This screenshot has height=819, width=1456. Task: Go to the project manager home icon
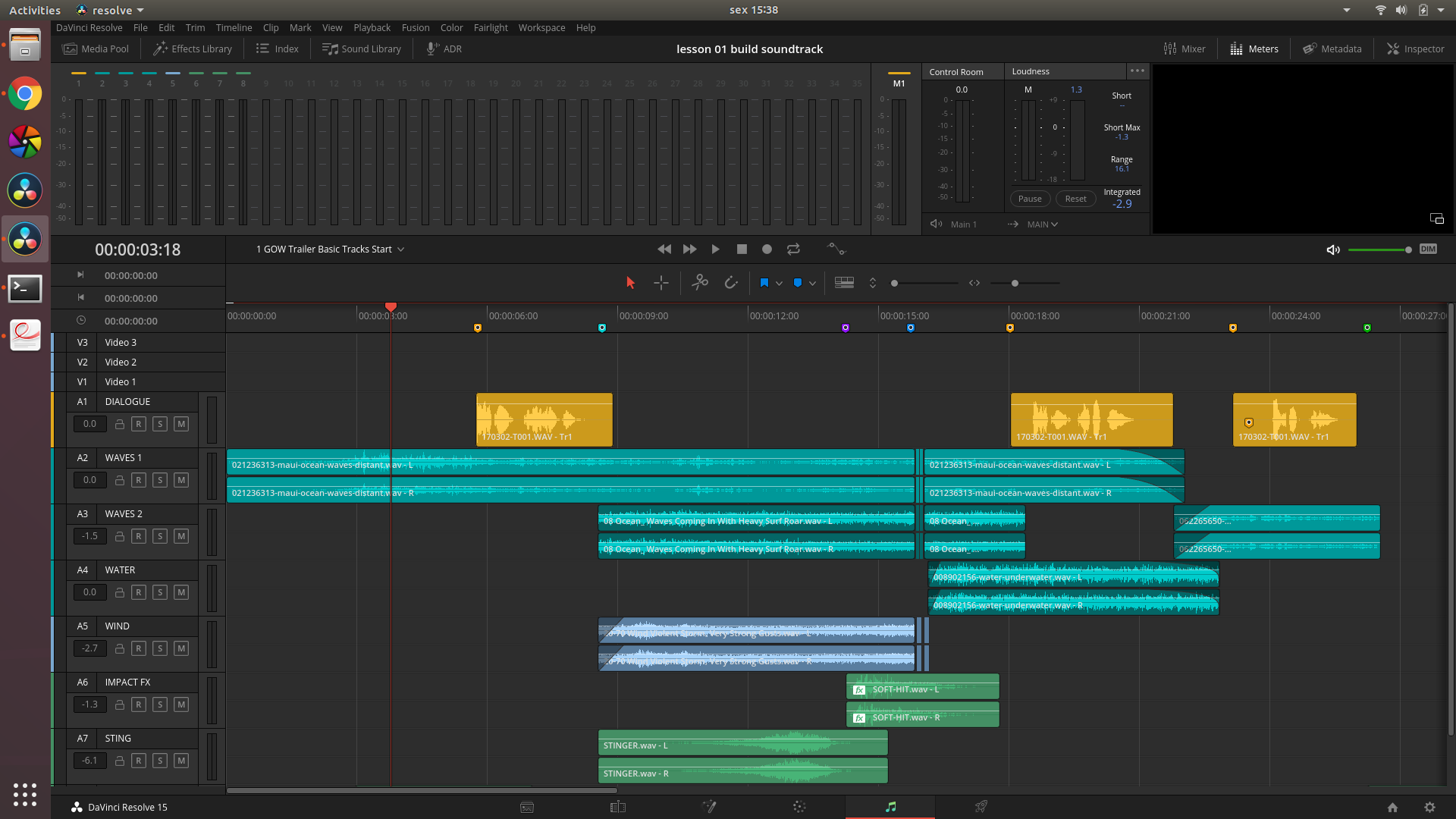tap(1392, 808)
